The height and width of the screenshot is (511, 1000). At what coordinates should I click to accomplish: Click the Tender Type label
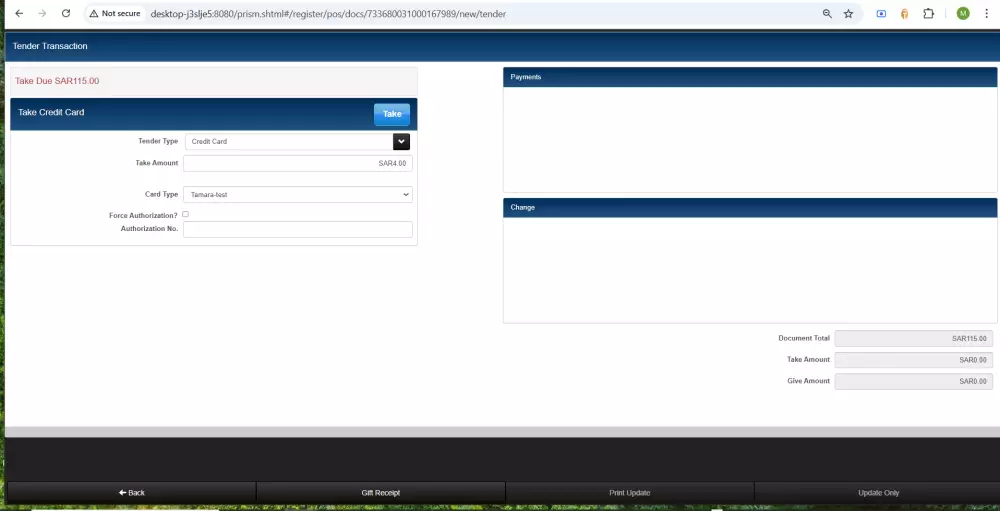[158, 141]
